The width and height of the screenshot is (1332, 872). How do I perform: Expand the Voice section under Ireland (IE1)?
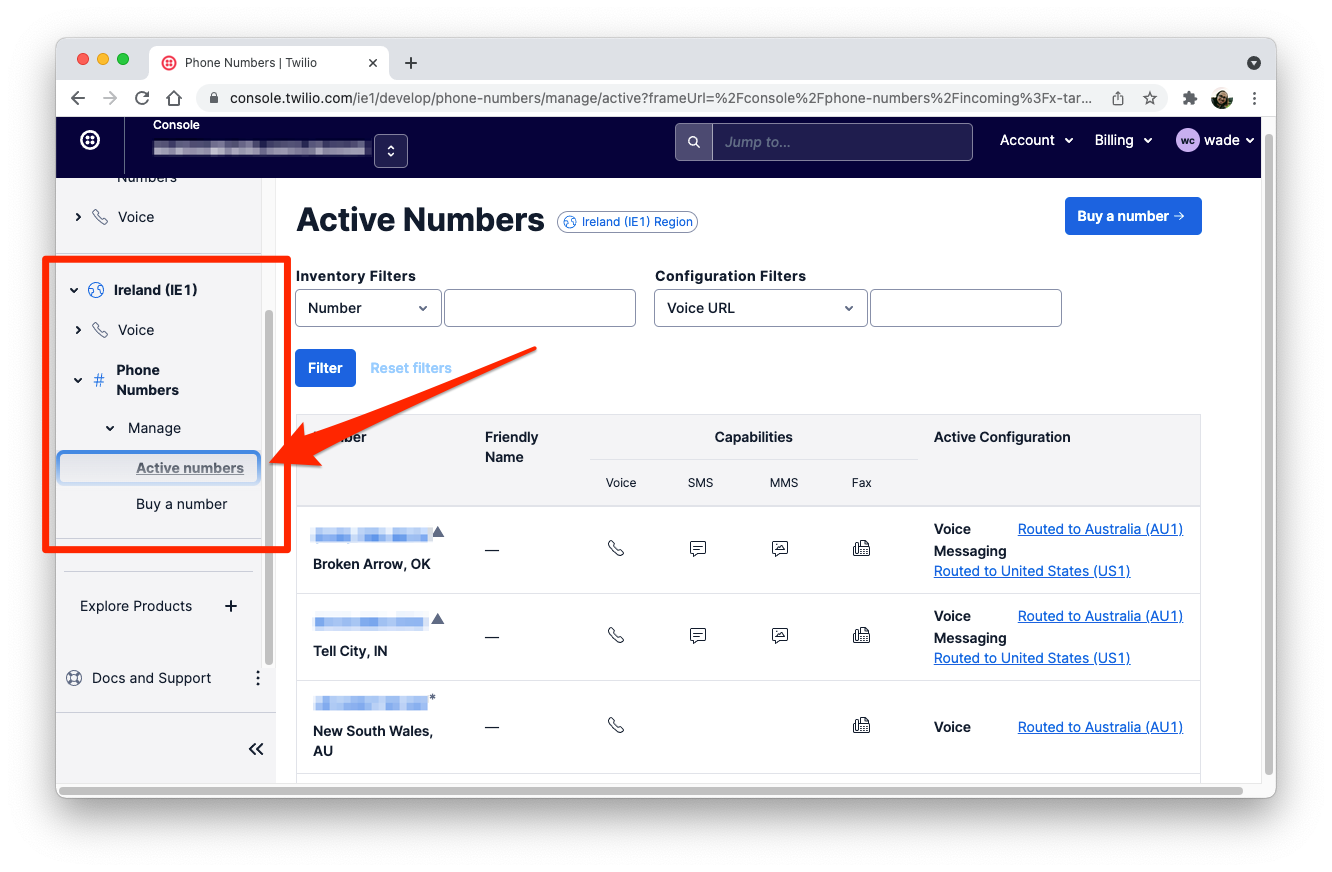point(78,329)
